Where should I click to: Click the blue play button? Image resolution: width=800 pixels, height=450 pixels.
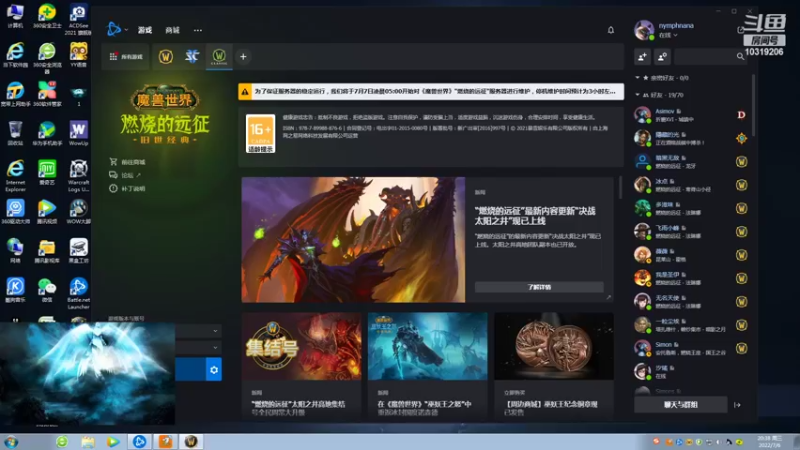[x=190, y=369]
